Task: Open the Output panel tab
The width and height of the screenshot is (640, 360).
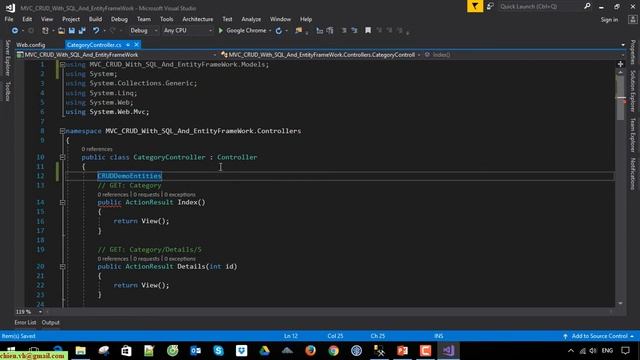Action: pos(51,322)
